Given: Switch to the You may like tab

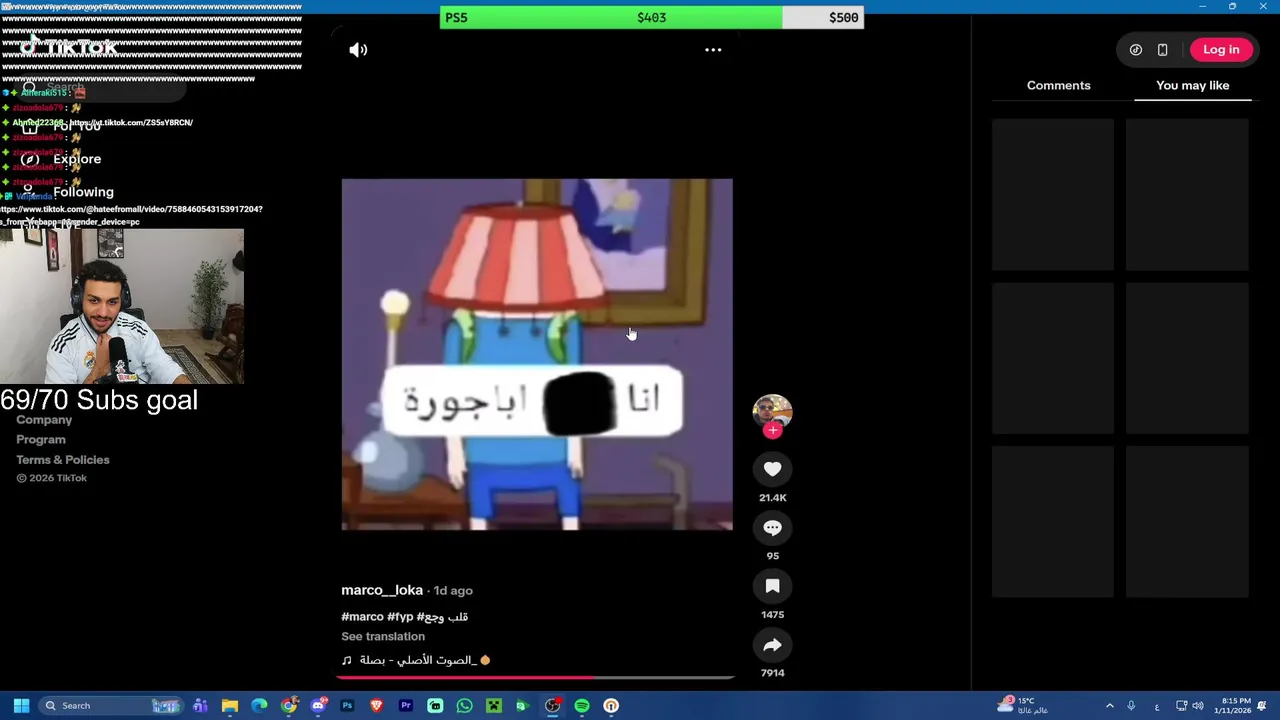Looking at the screenshot, I should tap(1192, 85).
